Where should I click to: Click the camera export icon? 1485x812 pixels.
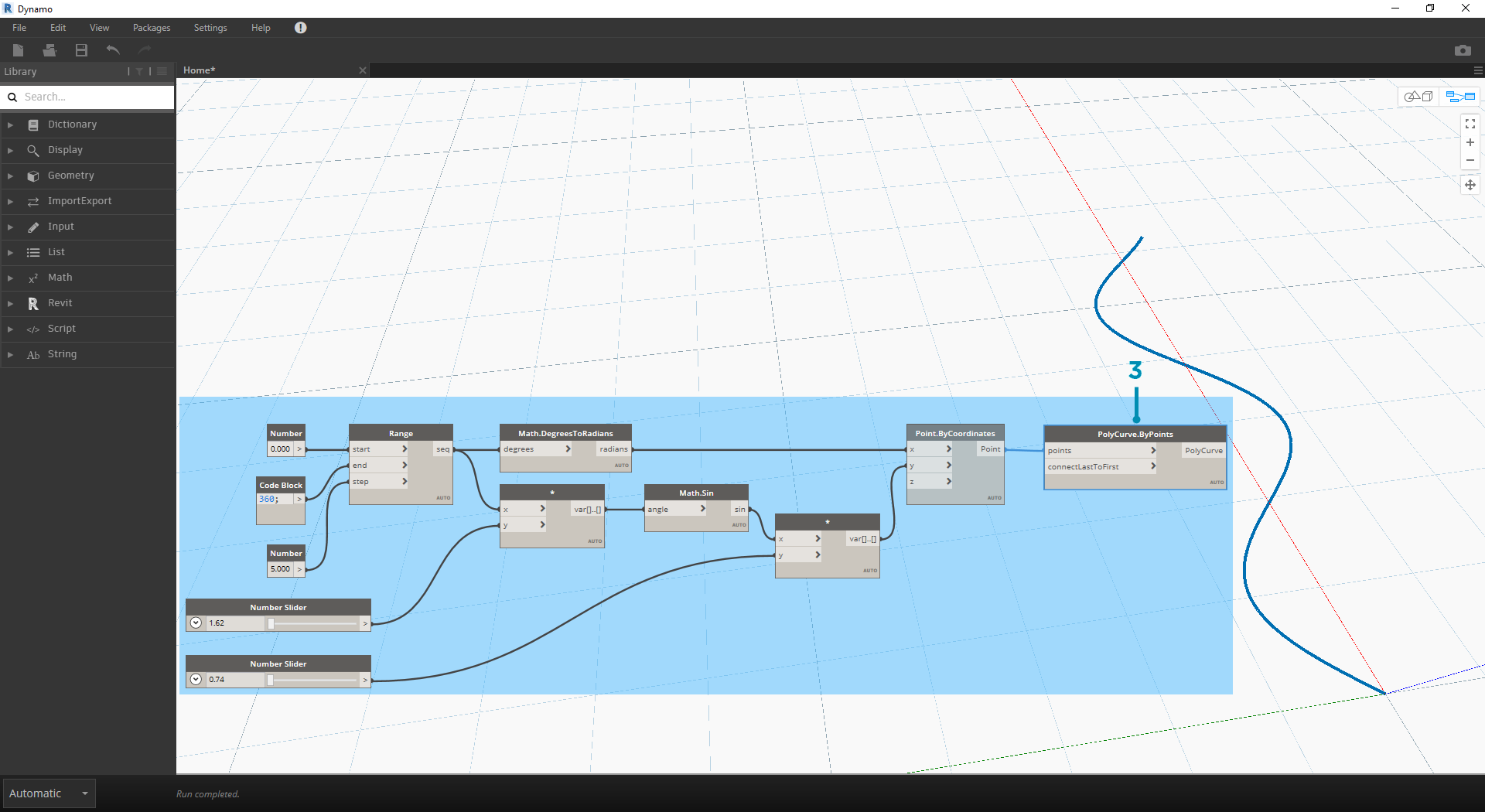[1463, 49]
